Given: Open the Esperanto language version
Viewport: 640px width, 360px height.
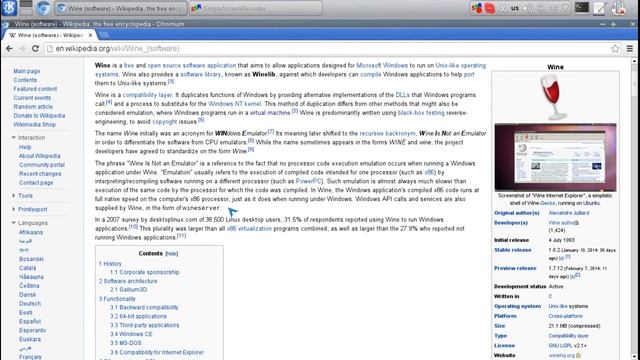Looking at the screenshot, I should (x=32, y=330).
